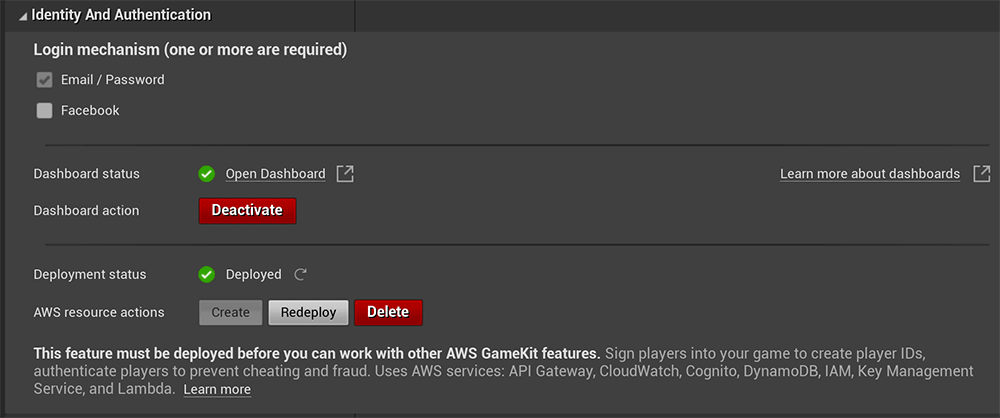Click the Email / Password label text
The height and width of the screenshot is (418, 1000).
click(x=113, y=80)
